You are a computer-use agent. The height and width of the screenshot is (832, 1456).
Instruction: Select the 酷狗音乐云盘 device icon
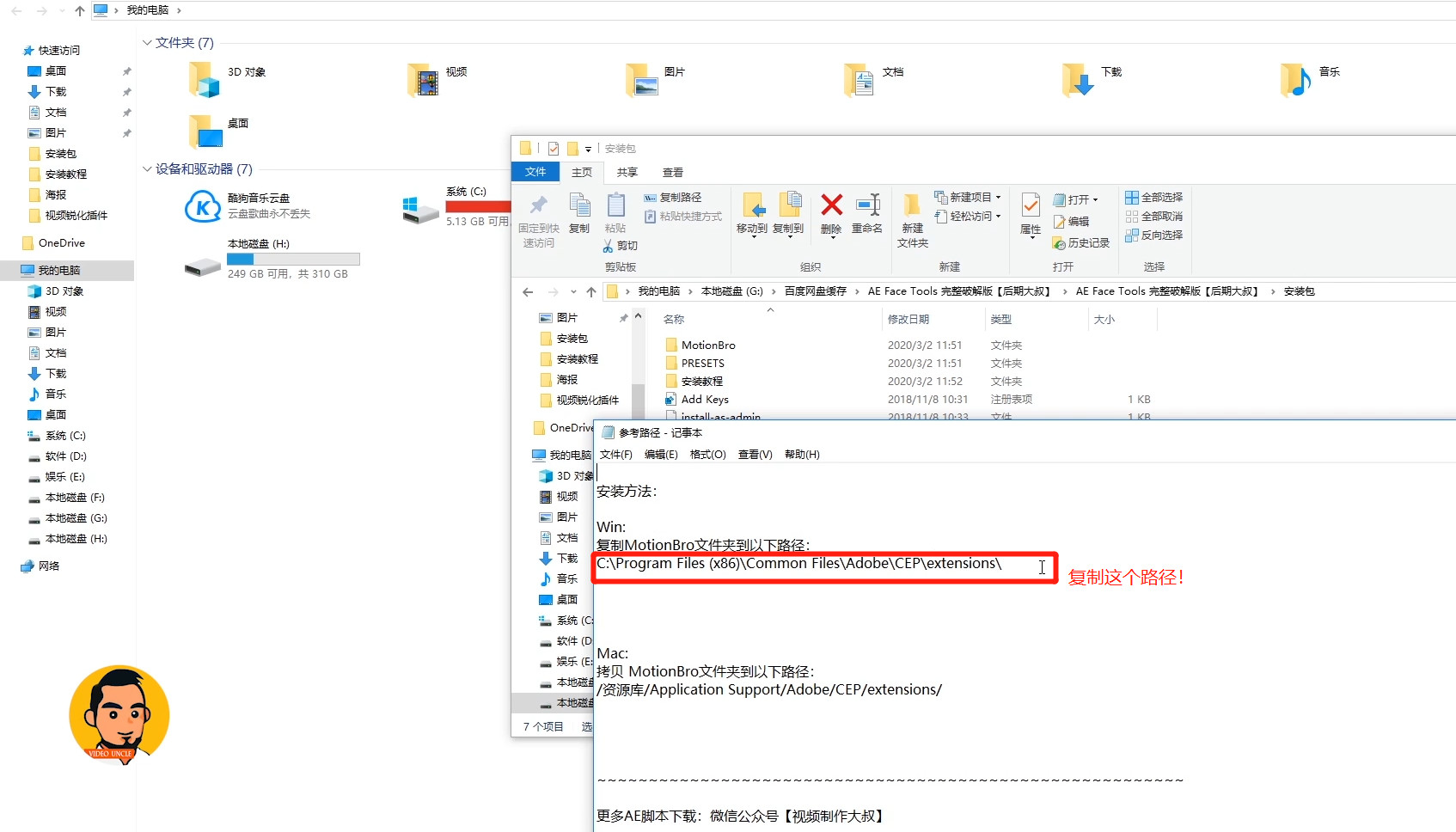point(203,206)
